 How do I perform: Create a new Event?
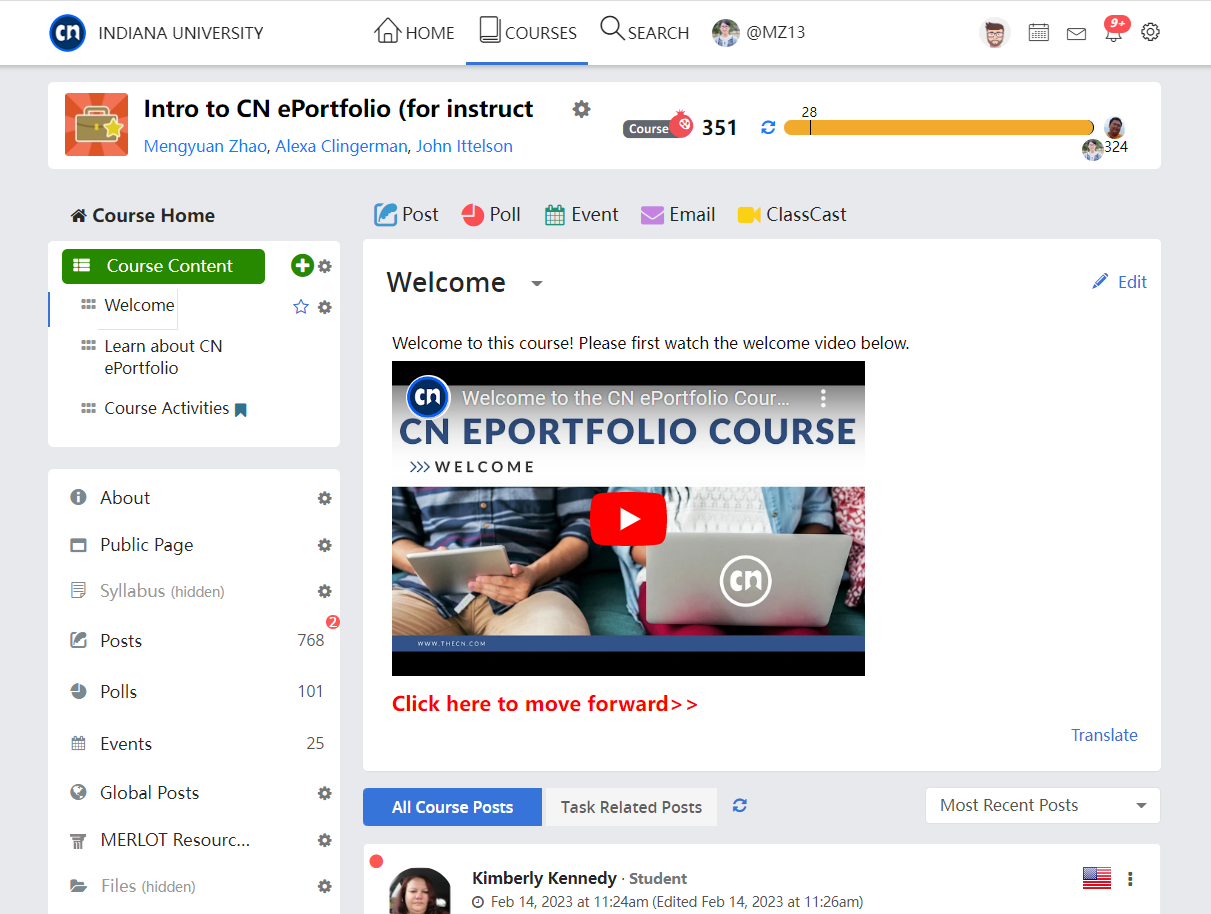(x=581, y=215)
